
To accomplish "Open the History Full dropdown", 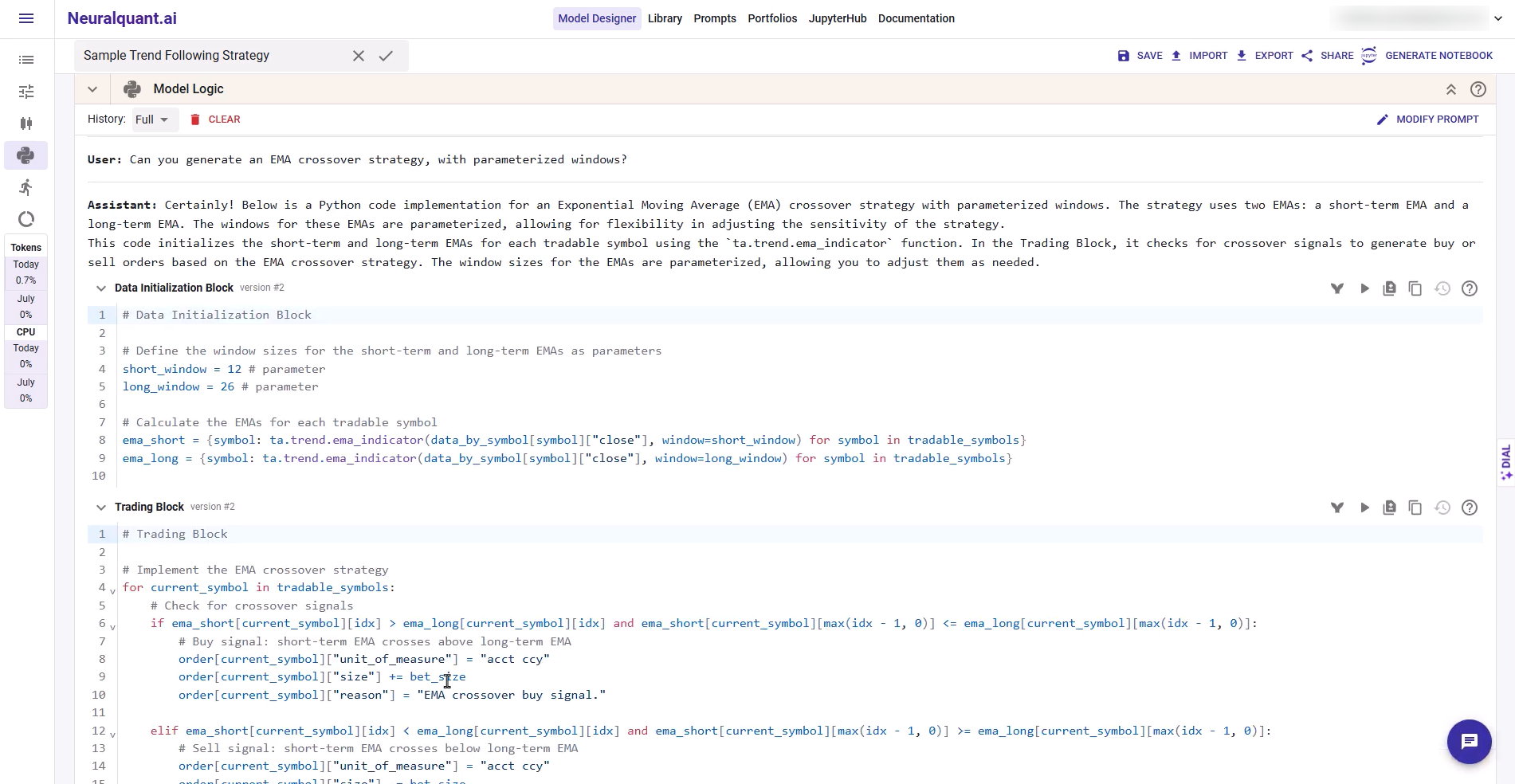I will [151, 120].
